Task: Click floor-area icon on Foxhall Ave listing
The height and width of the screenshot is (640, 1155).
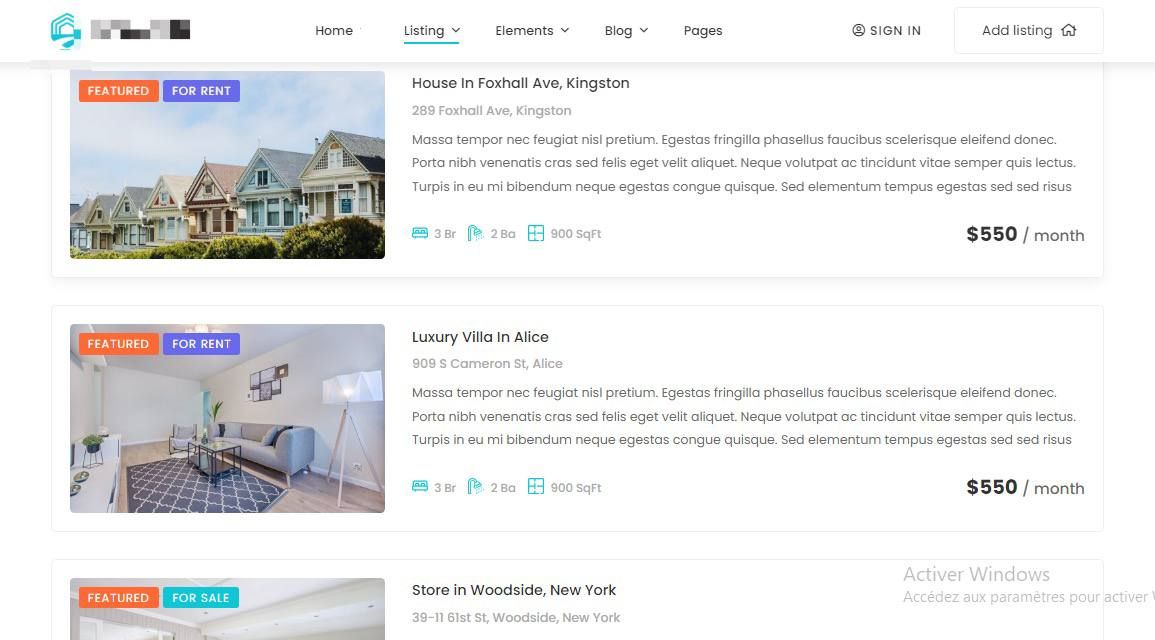Action: (x=536, y=233)
